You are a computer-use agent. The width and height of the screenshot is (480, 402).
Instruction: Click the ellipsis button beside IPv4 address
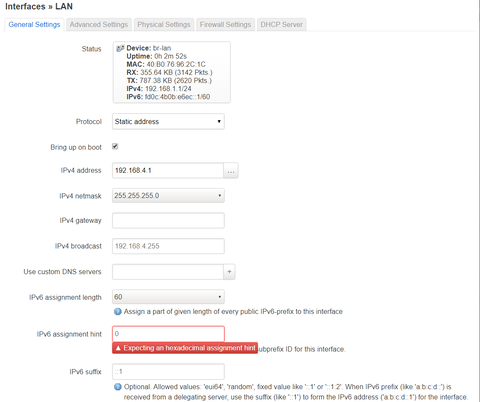point(231,171)
